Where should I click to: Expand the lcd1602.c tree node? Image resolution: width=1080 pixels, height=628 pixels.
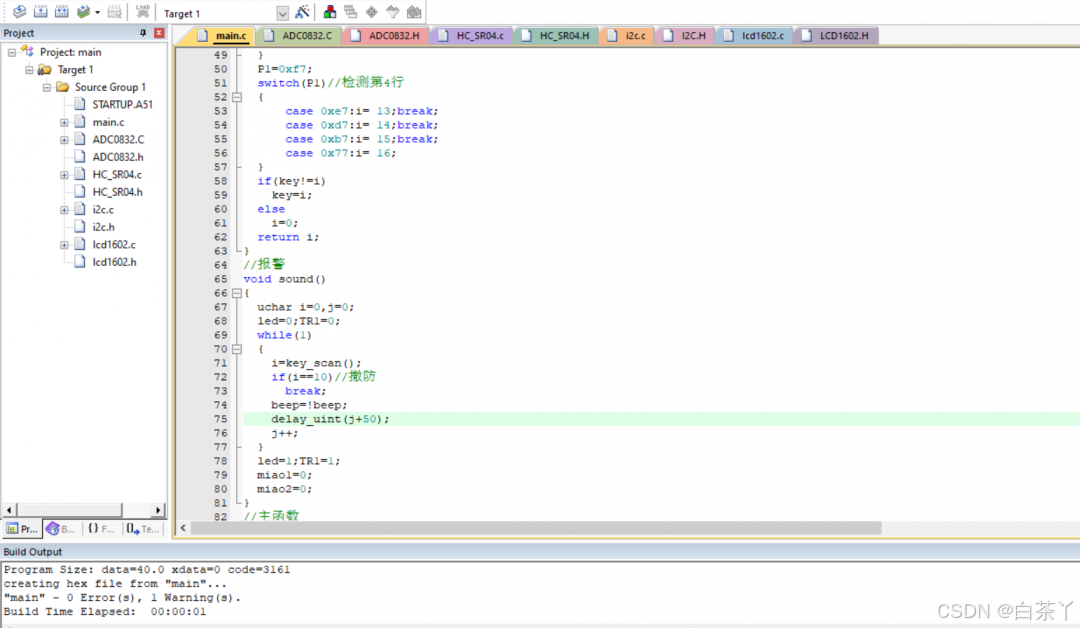pyautogui.click(x=64, y=245)
